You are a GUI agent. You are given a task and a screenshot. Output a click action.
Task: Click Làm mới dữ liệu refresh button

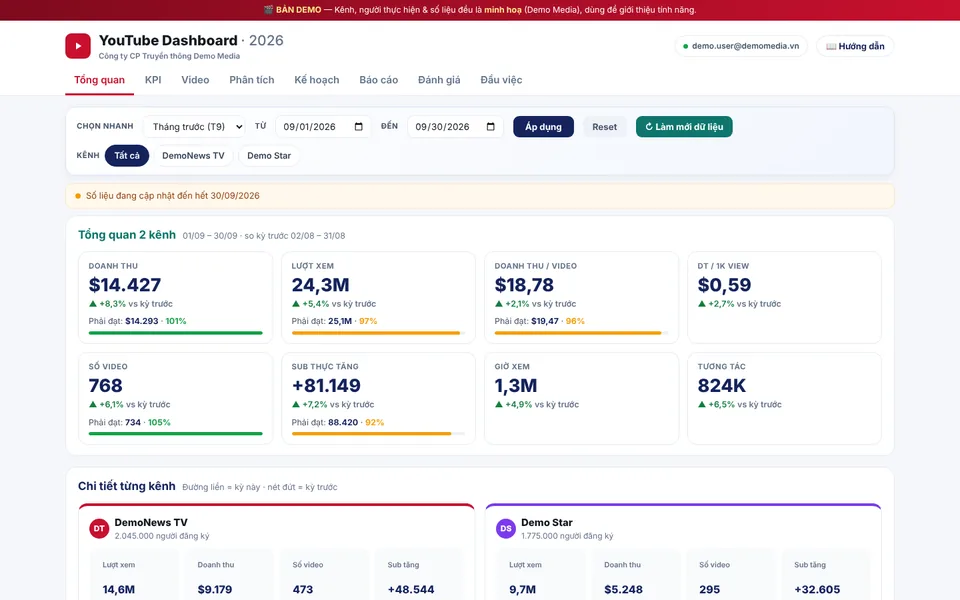point(684,127)
